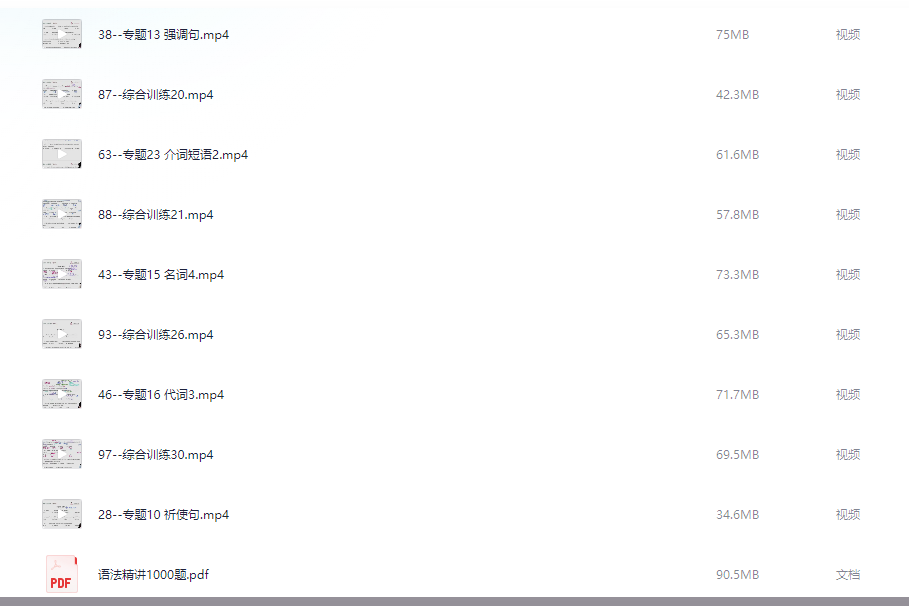Select file name 63--专题23 介词短语2.mp4

pos(173,155)
